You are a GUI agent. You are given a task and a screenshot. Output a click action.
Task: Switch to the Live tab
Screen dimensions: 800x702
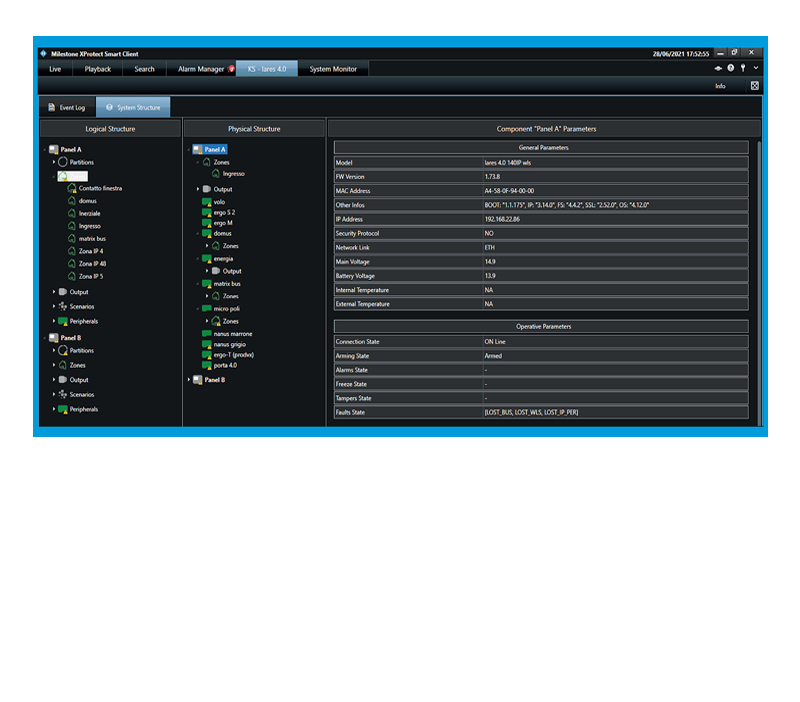[x=55, y=69]
